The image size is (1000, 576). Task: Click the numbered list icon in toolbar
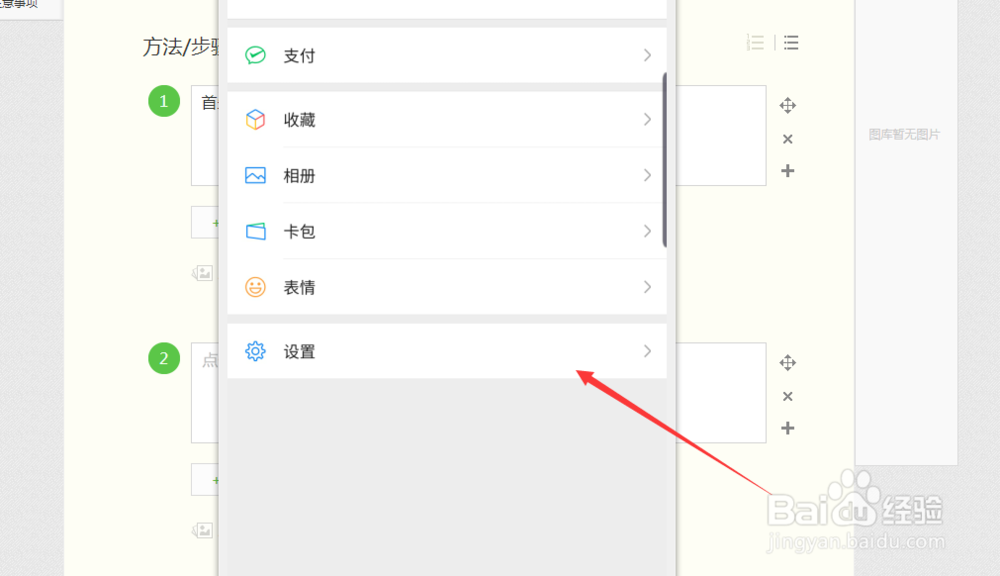pyautogui.click(x=755, y=42)
